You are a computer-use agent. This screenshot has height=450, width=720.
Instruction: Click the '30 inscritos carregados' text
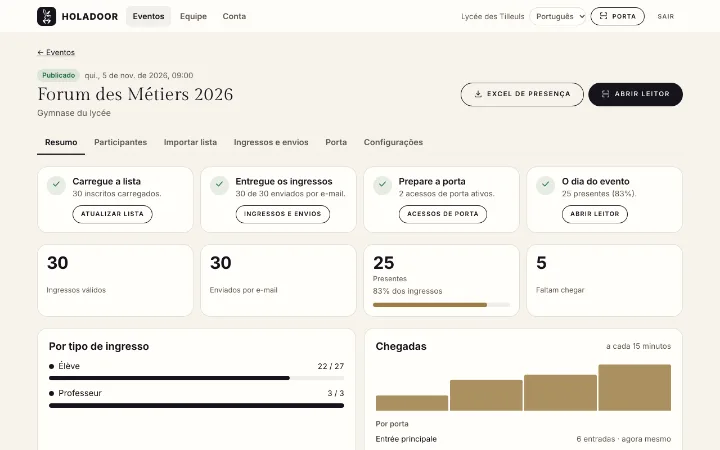click(117, 194)
